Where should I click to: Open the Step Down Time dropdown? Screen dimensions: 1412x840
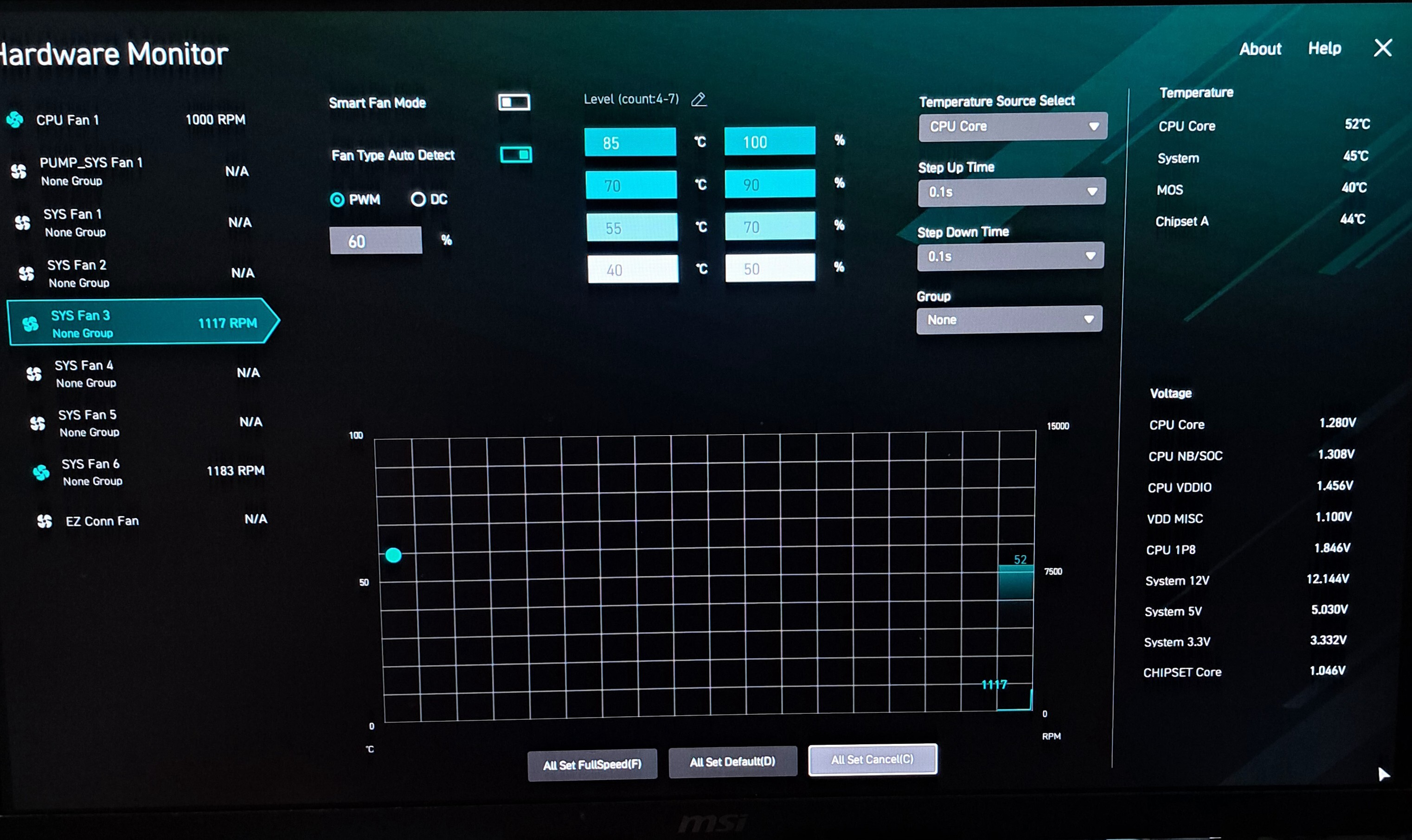[x=1011, y=256]
